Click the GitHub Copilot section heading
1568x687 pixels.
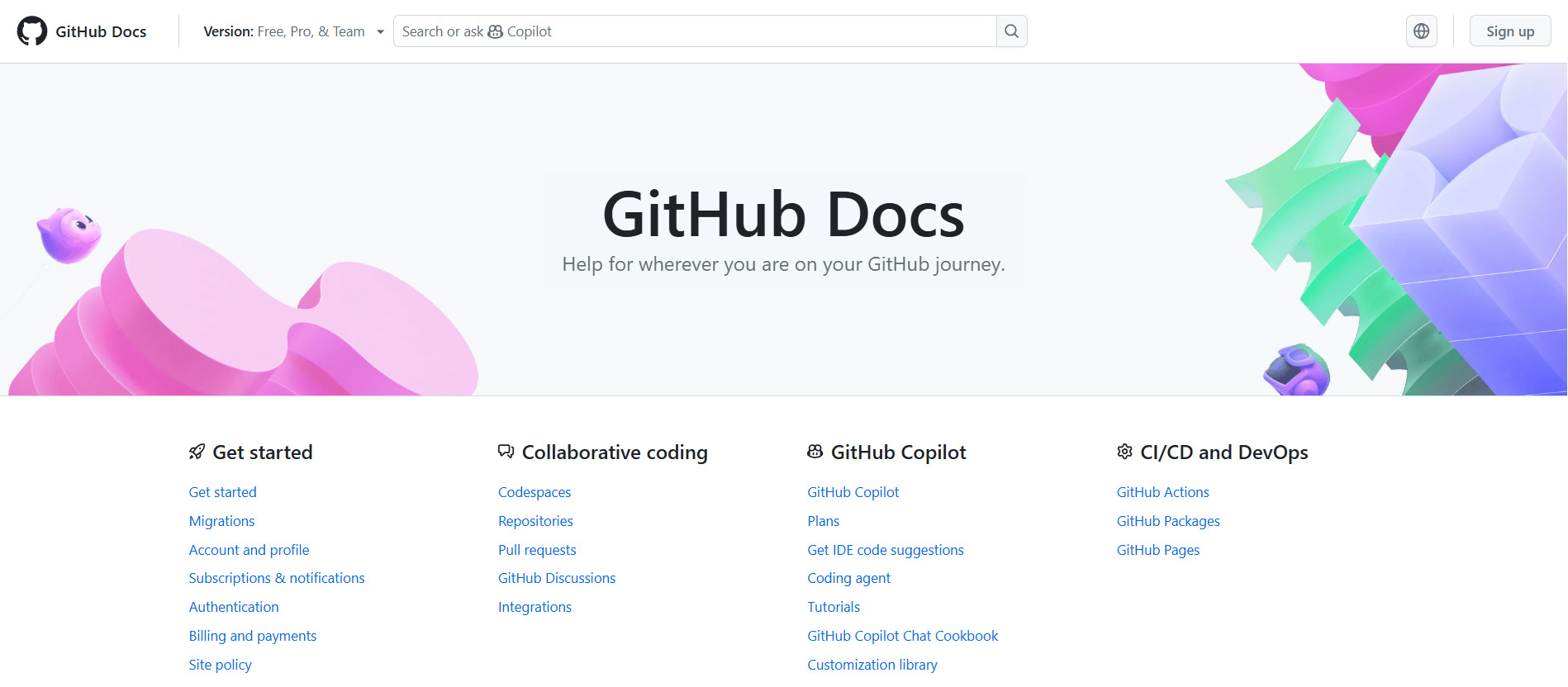click(899, 452)
